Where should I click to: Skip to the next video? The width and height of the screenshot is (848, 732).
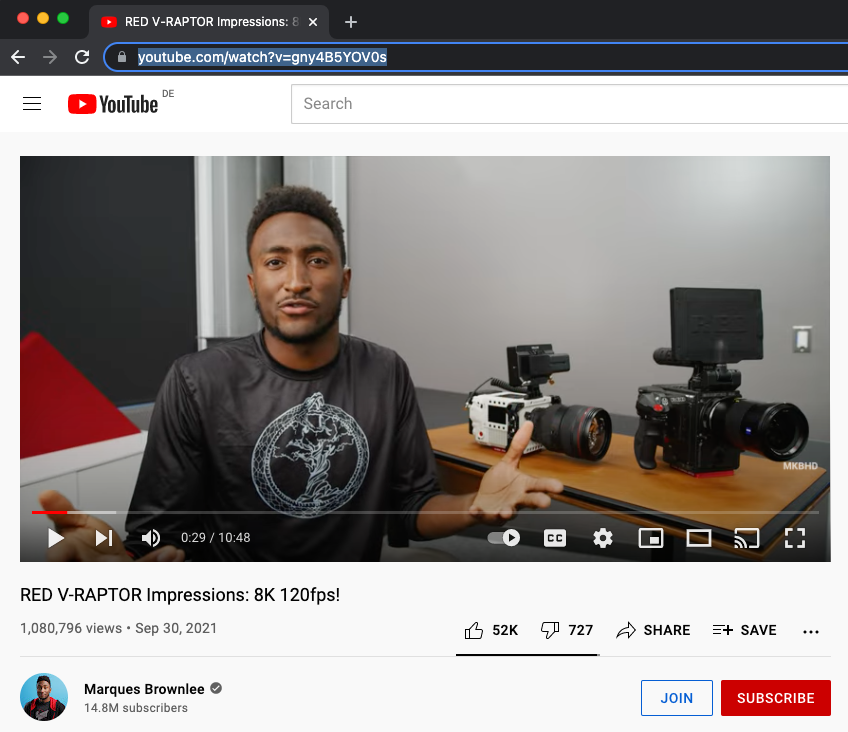(x=104, y=538)
